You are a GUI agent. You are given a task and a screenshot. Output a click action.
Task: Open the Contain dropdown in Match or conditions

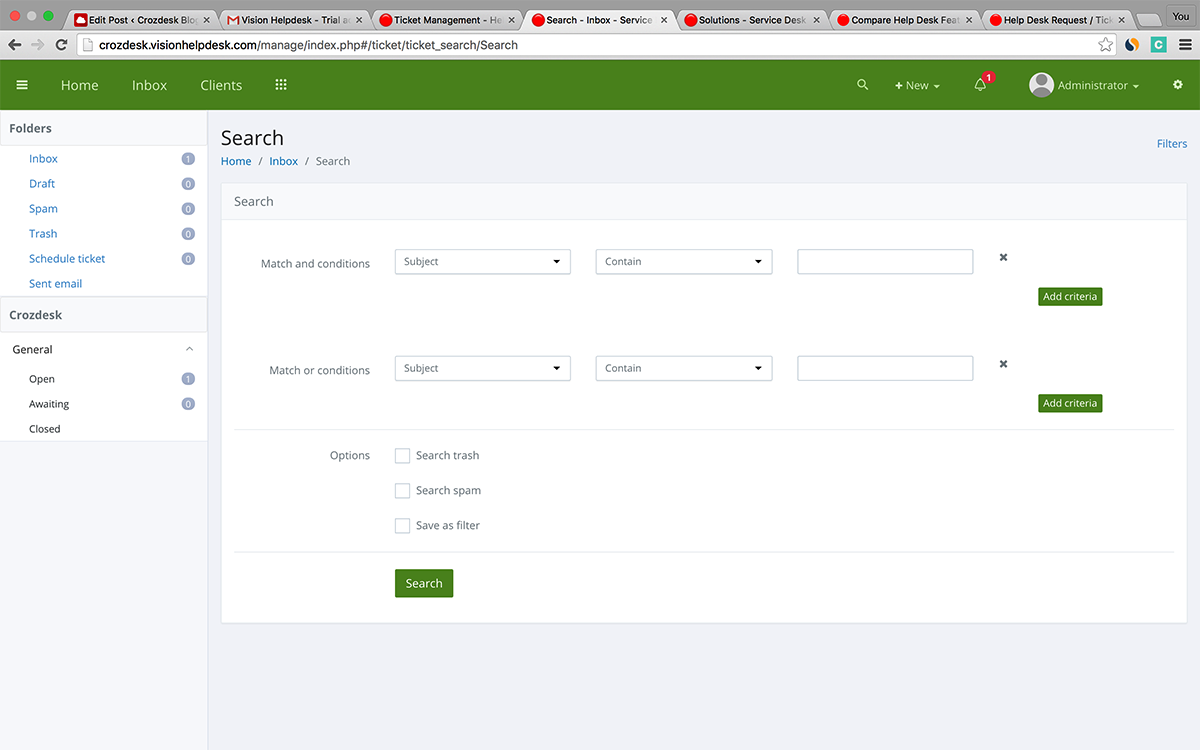(683, 369)
